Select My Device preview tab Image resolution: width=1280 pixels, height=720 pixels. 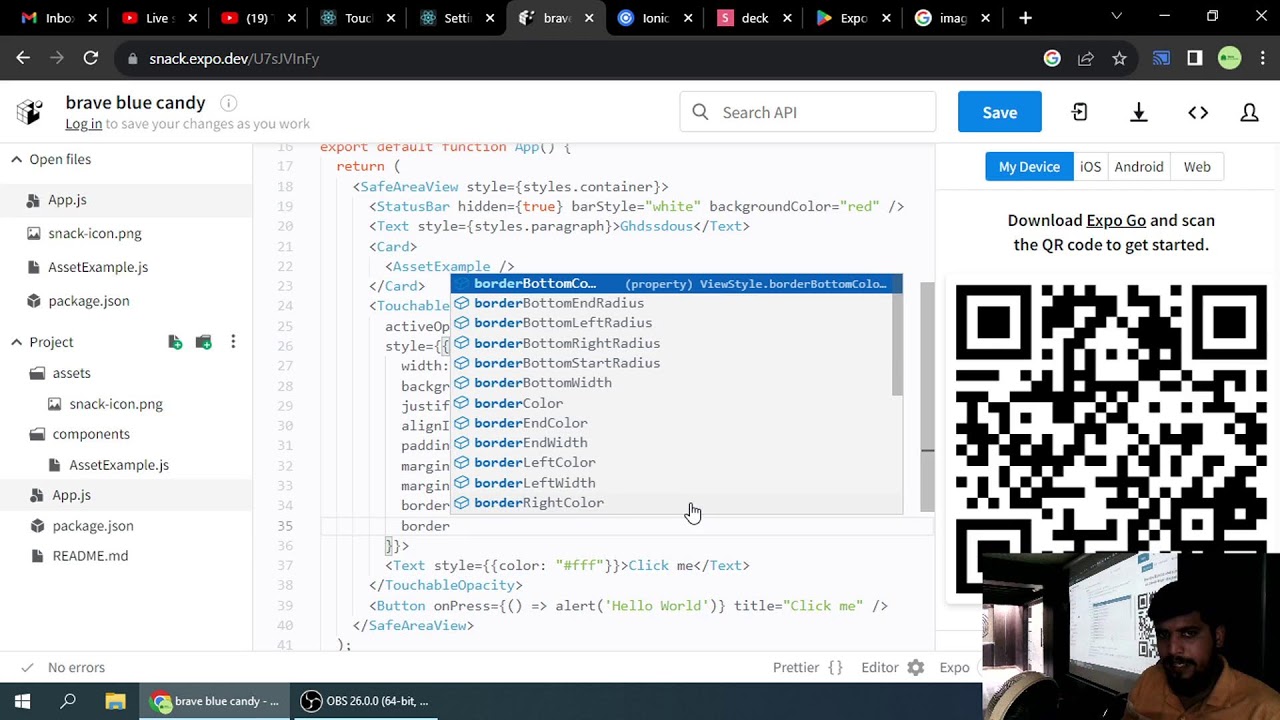(1028, 167)
